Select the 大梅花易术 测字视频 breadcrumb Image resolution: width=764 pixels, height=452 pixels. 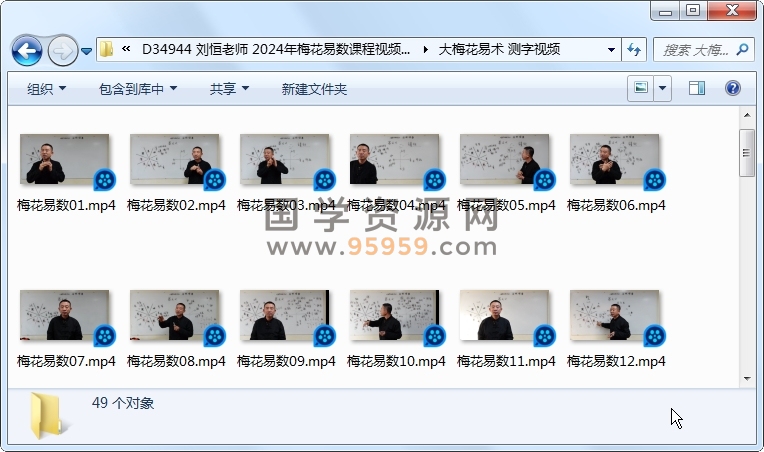tap(499, 49)
